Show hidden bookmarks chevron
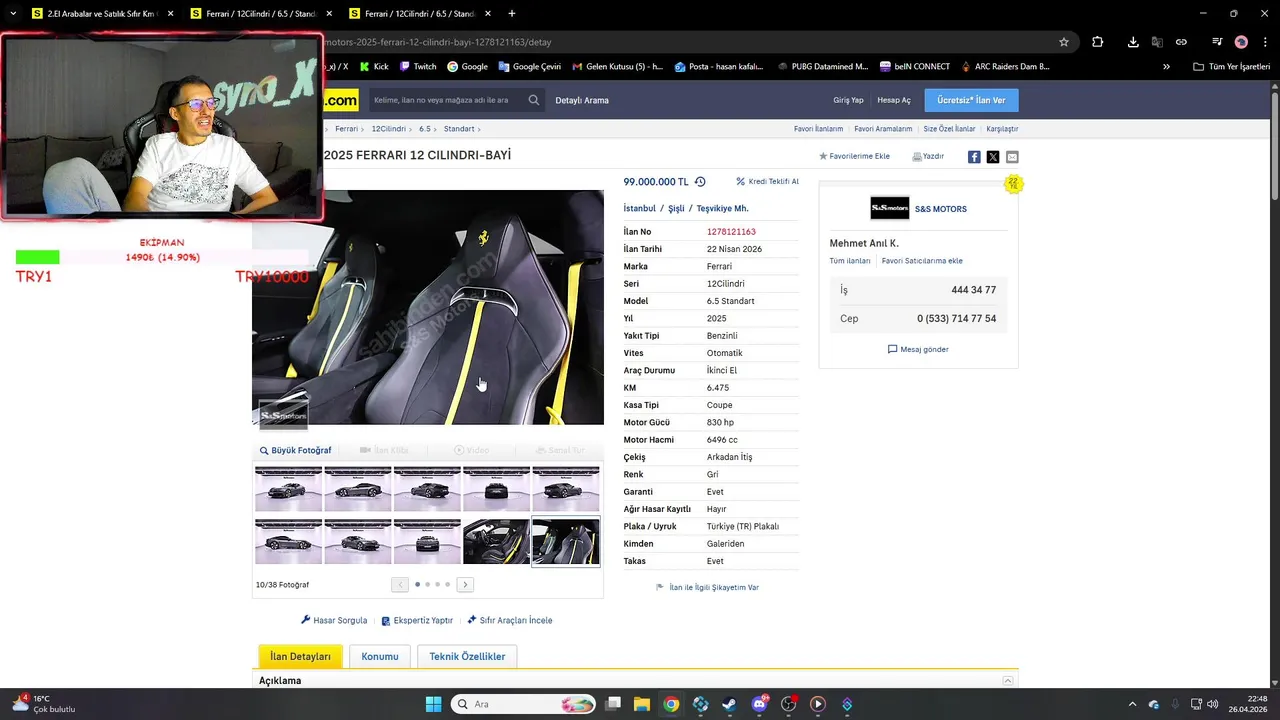 coord(1166,66)
